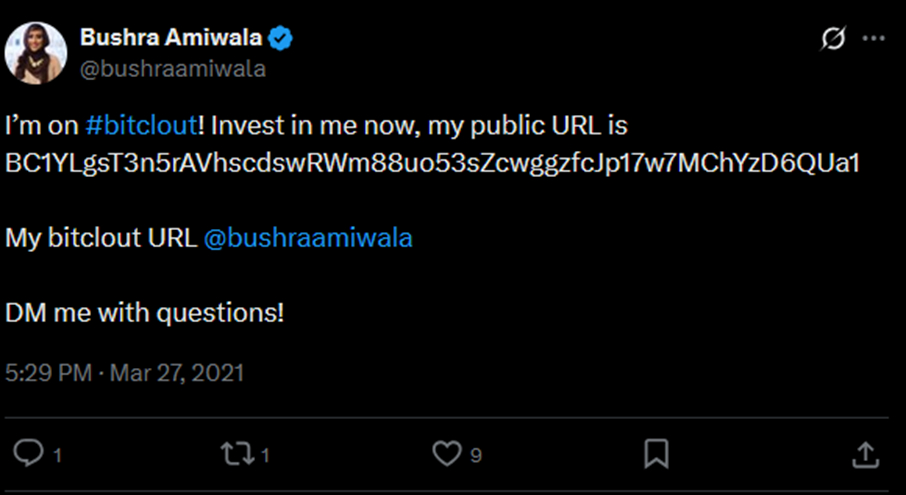Click the reply count number 1
The image size is (906, 495).
(x=58, y=456)
